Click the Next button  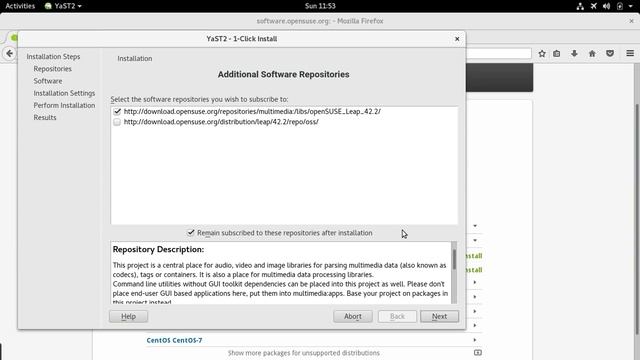click(x=439, y=316)
